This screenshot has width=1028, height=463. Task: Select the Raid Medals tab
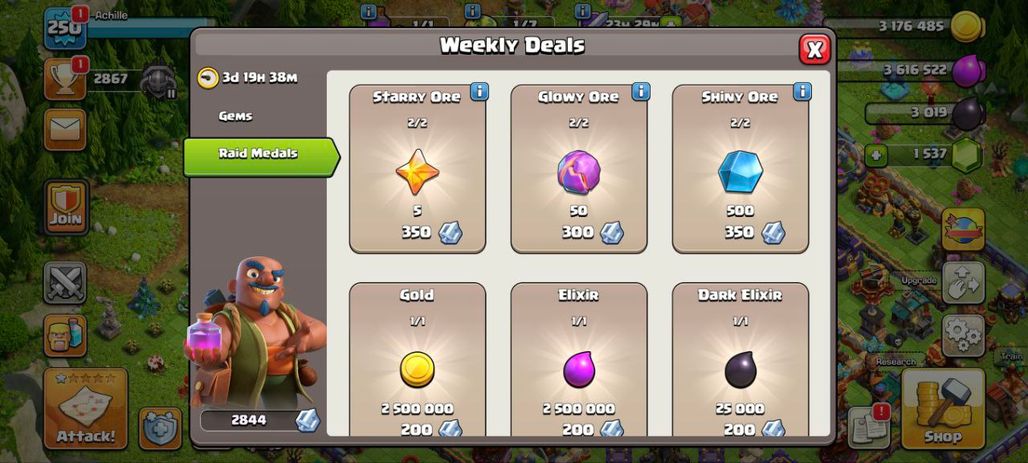(x=260, y=157)
